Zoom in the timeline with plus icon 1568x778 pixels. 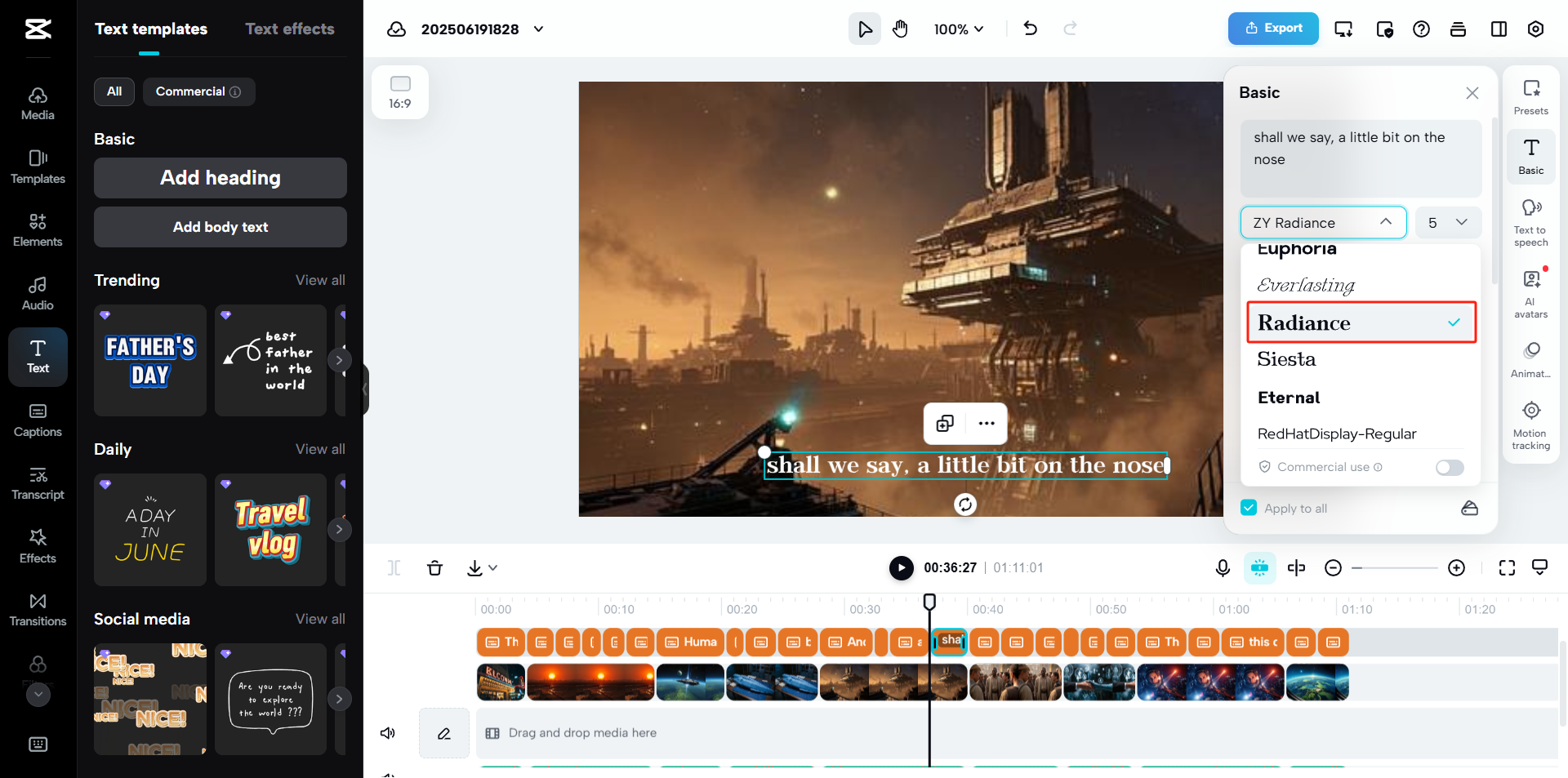click(1456, 568)
